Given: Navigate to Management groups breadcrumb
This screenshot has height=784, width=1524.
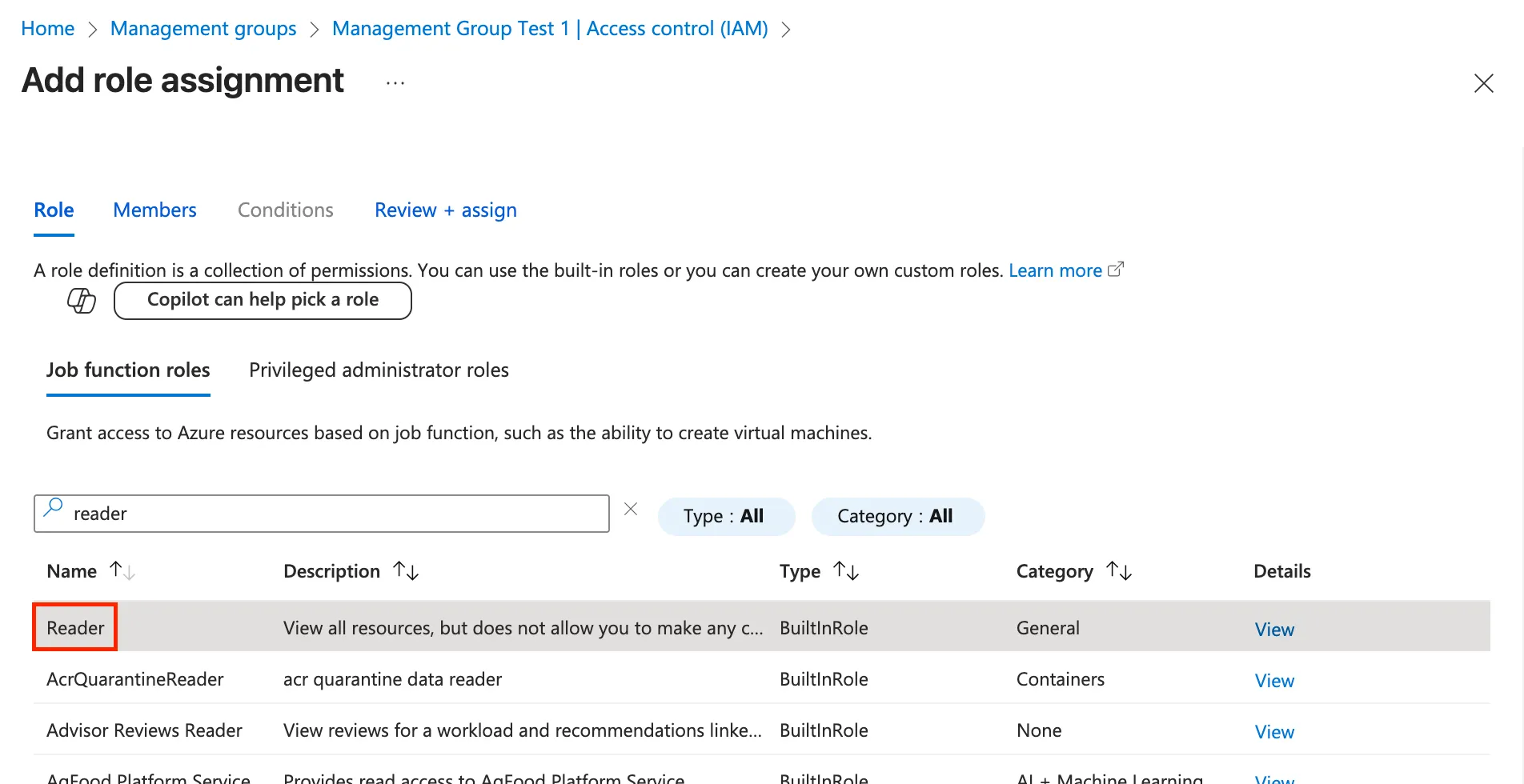Looking at the screenshot, I should coord(203,29).
